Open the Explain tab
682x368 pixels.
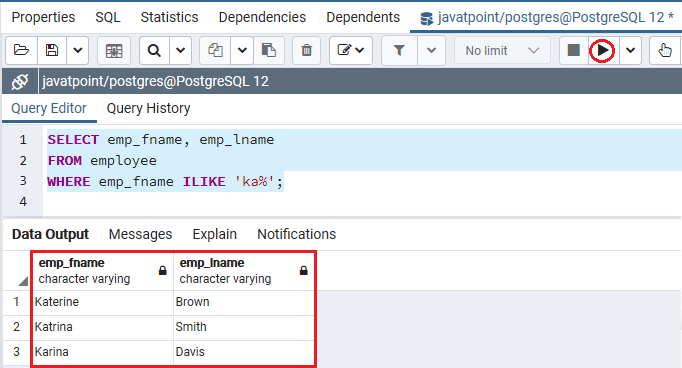214,234
